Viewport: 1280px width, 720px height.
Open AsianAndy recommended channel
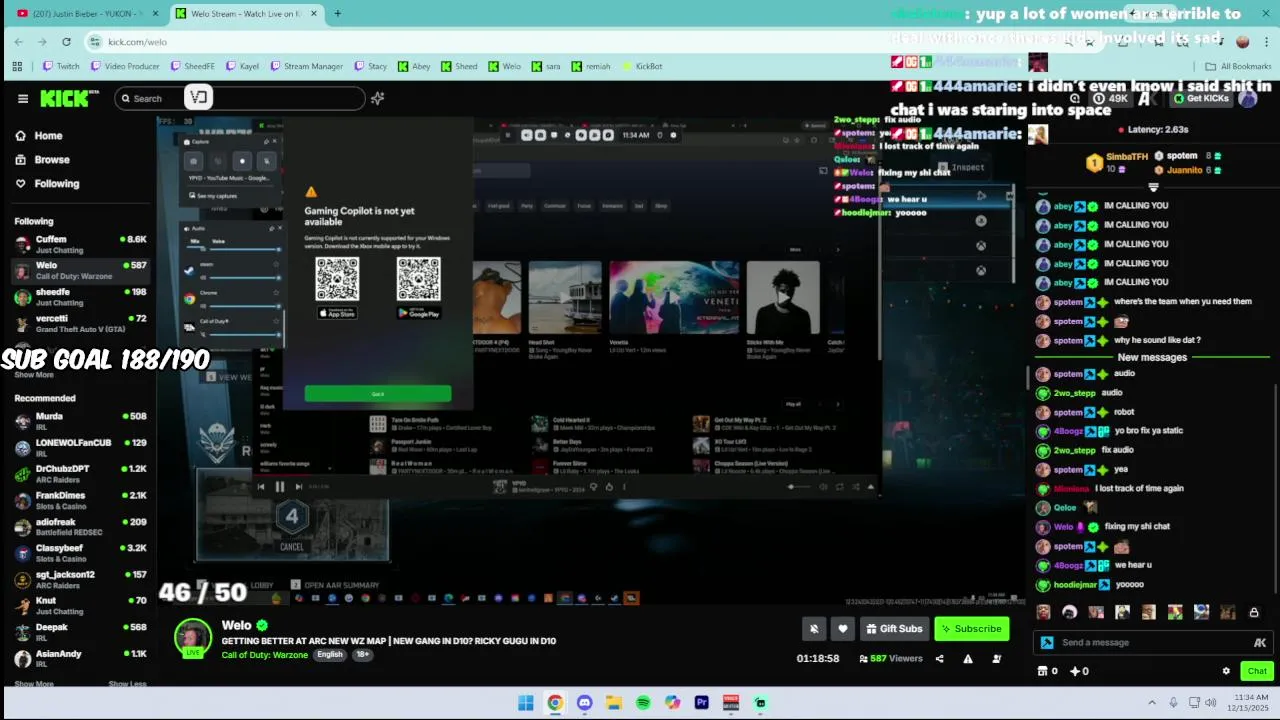80,658
